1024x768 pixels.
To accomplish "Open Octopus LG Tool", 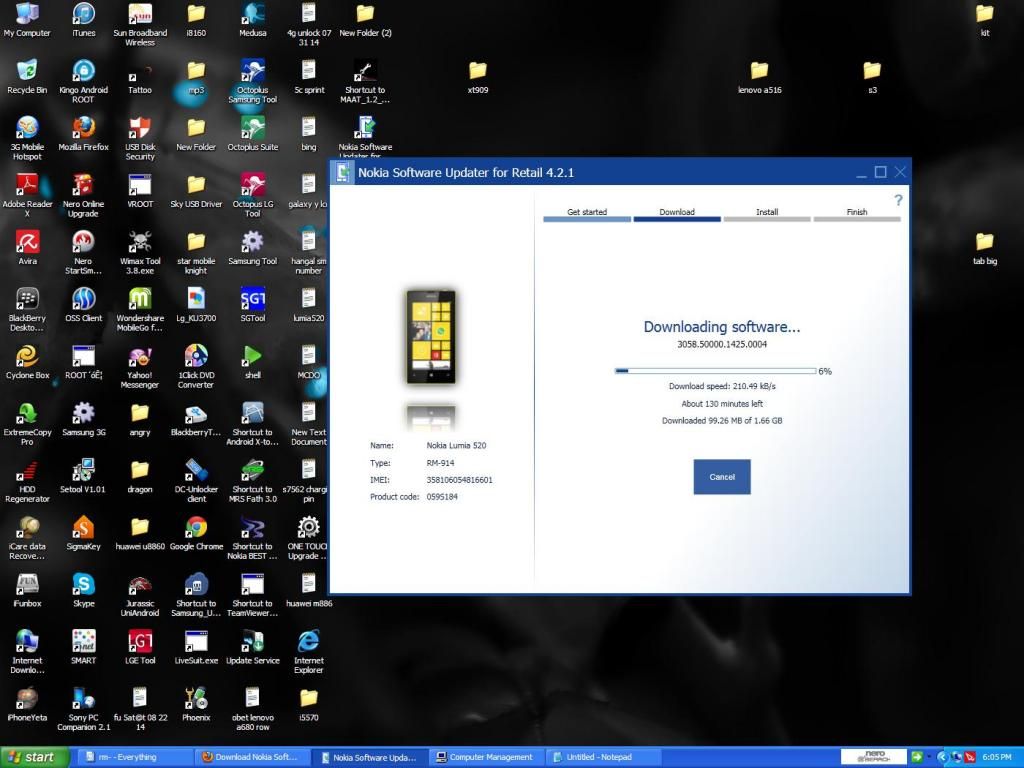I will (x=252, y=188).
